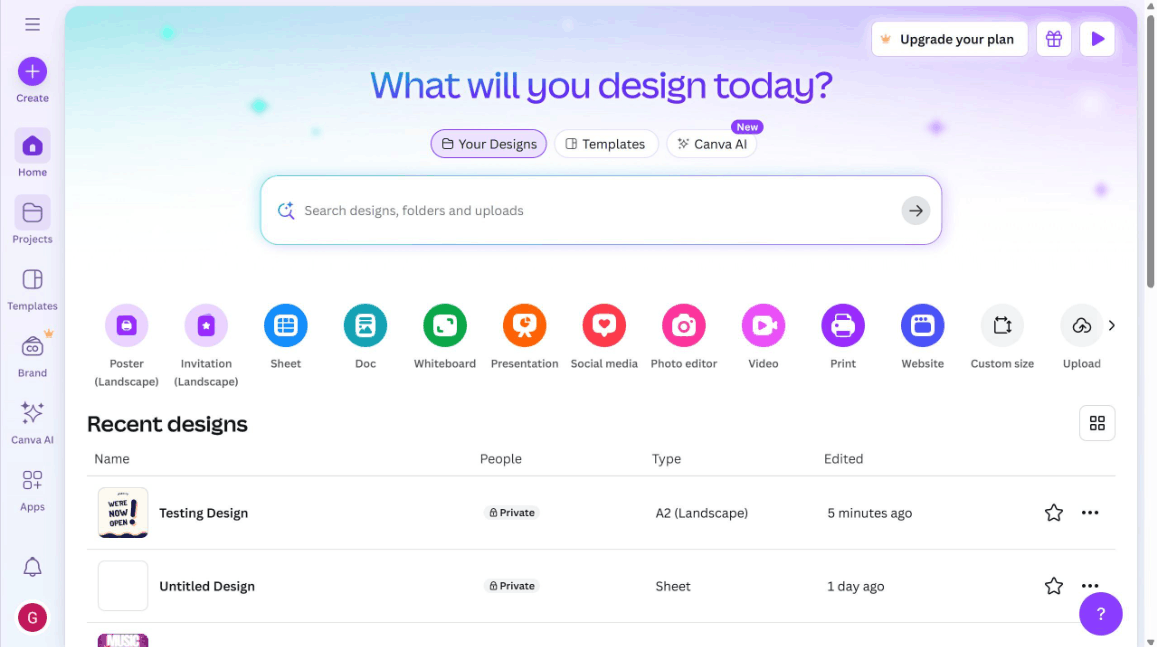The height and width of the screenshot is (647, 1157).
Task: Click the Edited column header
Action: [843, 459]
